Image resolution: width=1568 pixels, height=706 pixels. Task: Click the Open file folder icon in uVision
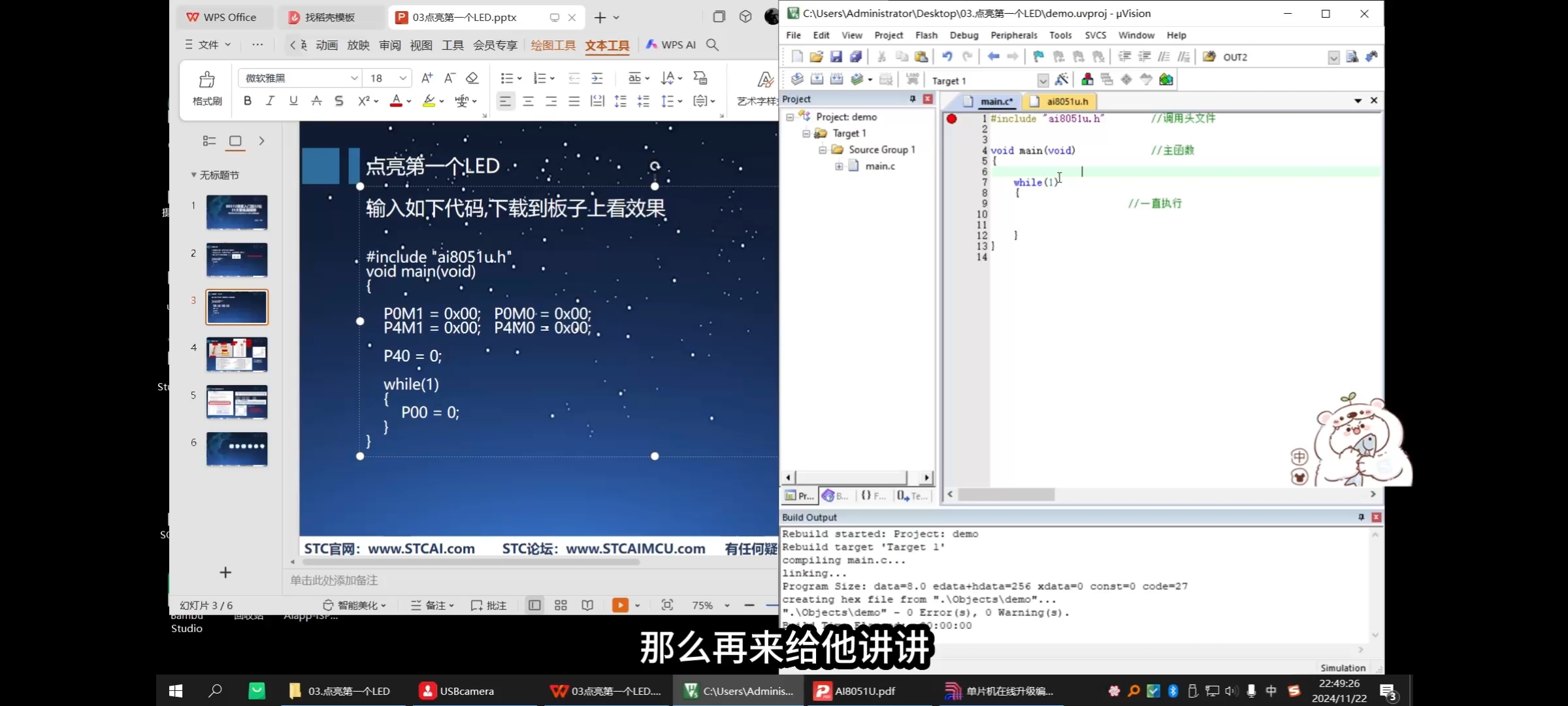pyautogui.click(x=816, y=57)
